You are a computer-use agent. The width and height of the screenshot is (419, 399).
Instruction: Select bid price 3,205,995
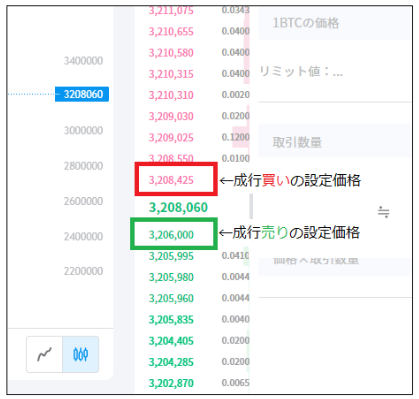[171, 256]
